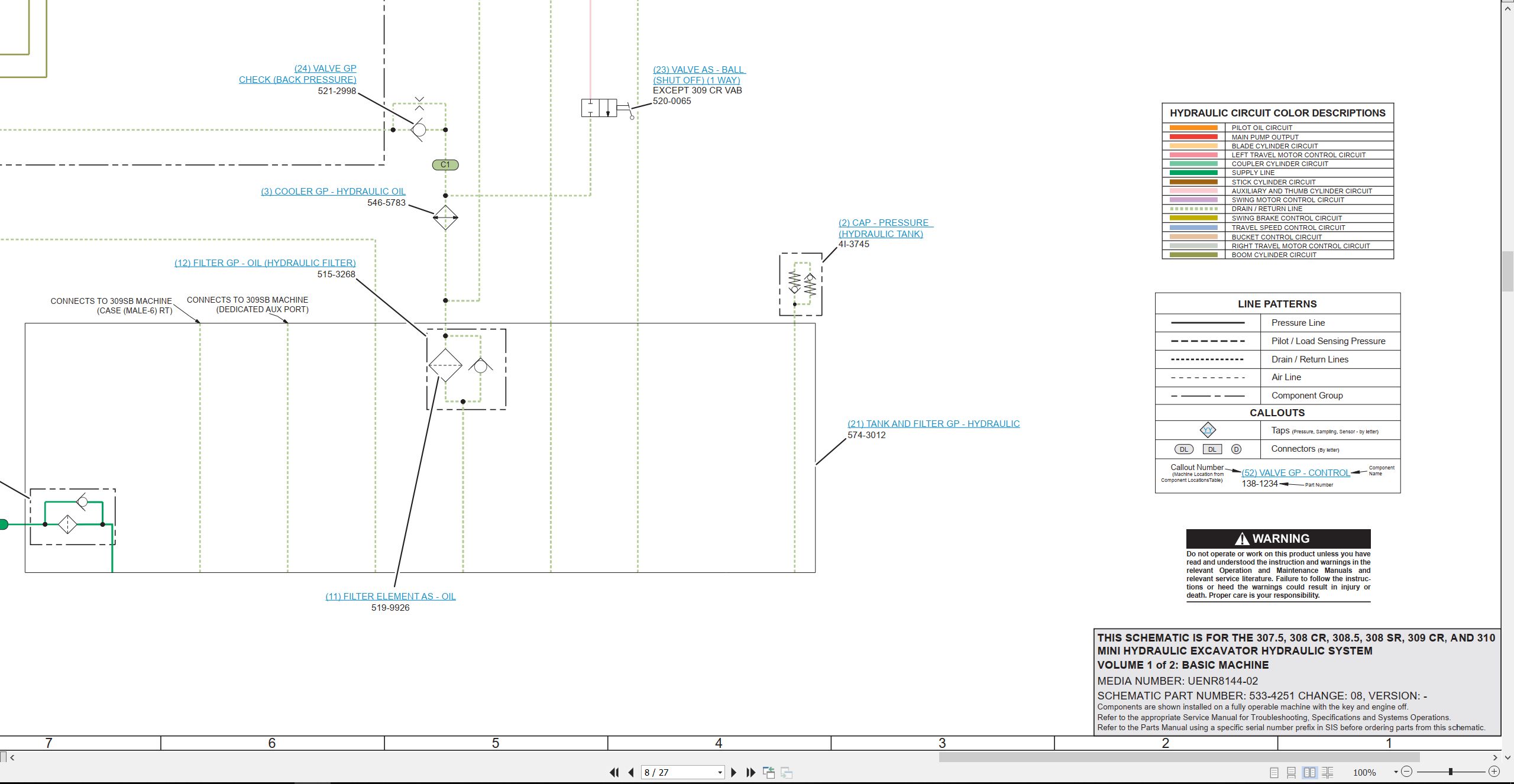
Task: Jump to the last page
Action: click(751, 772)
